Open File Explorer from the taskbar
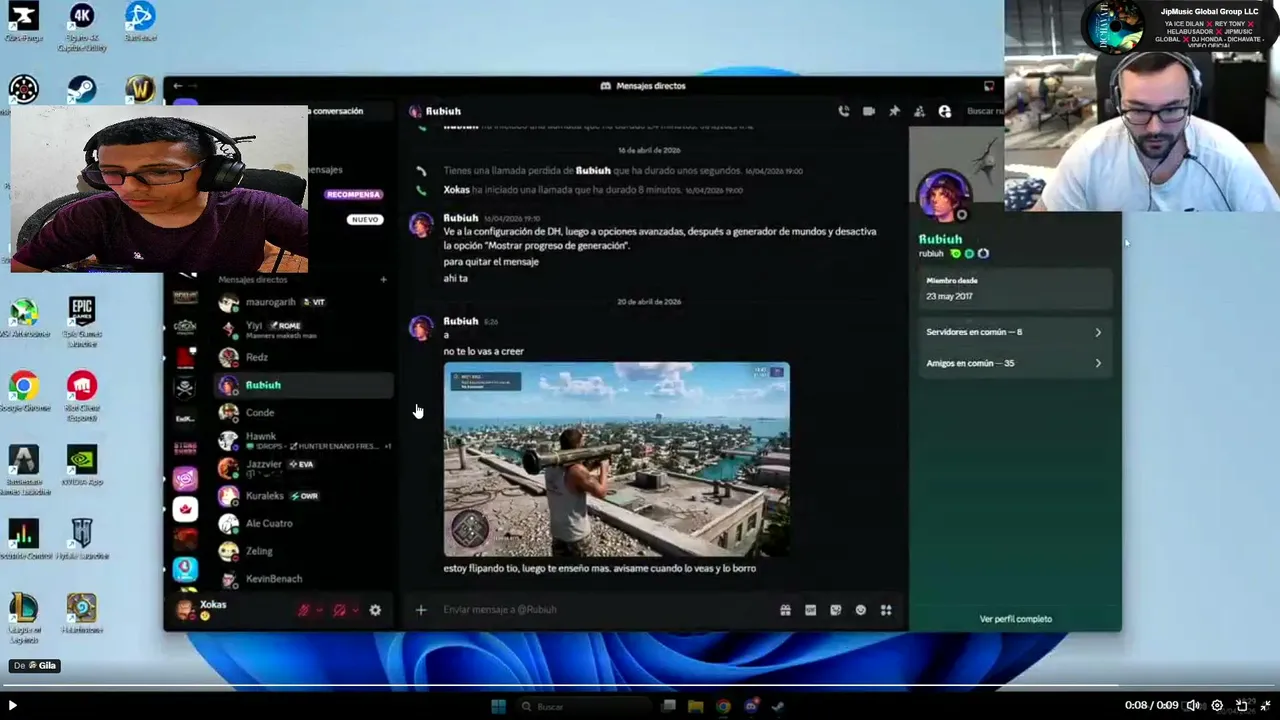Viewport: 1280px width, 720px height. 696,707
